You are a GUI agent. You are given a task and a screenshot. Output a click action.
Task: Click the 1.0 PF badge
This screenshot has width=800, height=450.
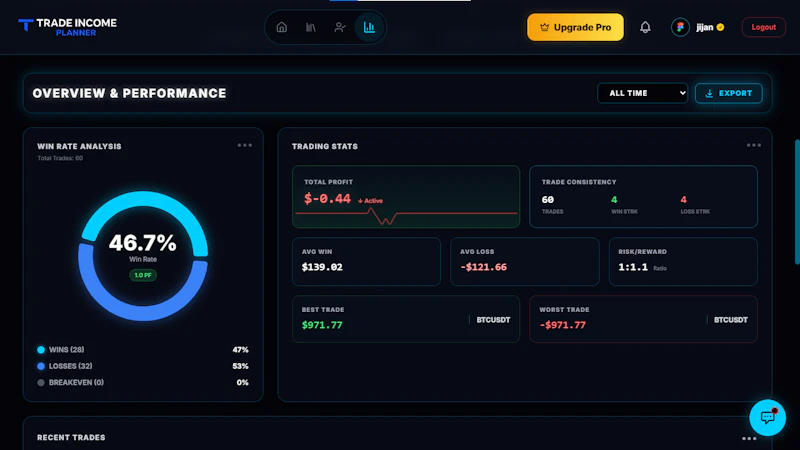143,275
